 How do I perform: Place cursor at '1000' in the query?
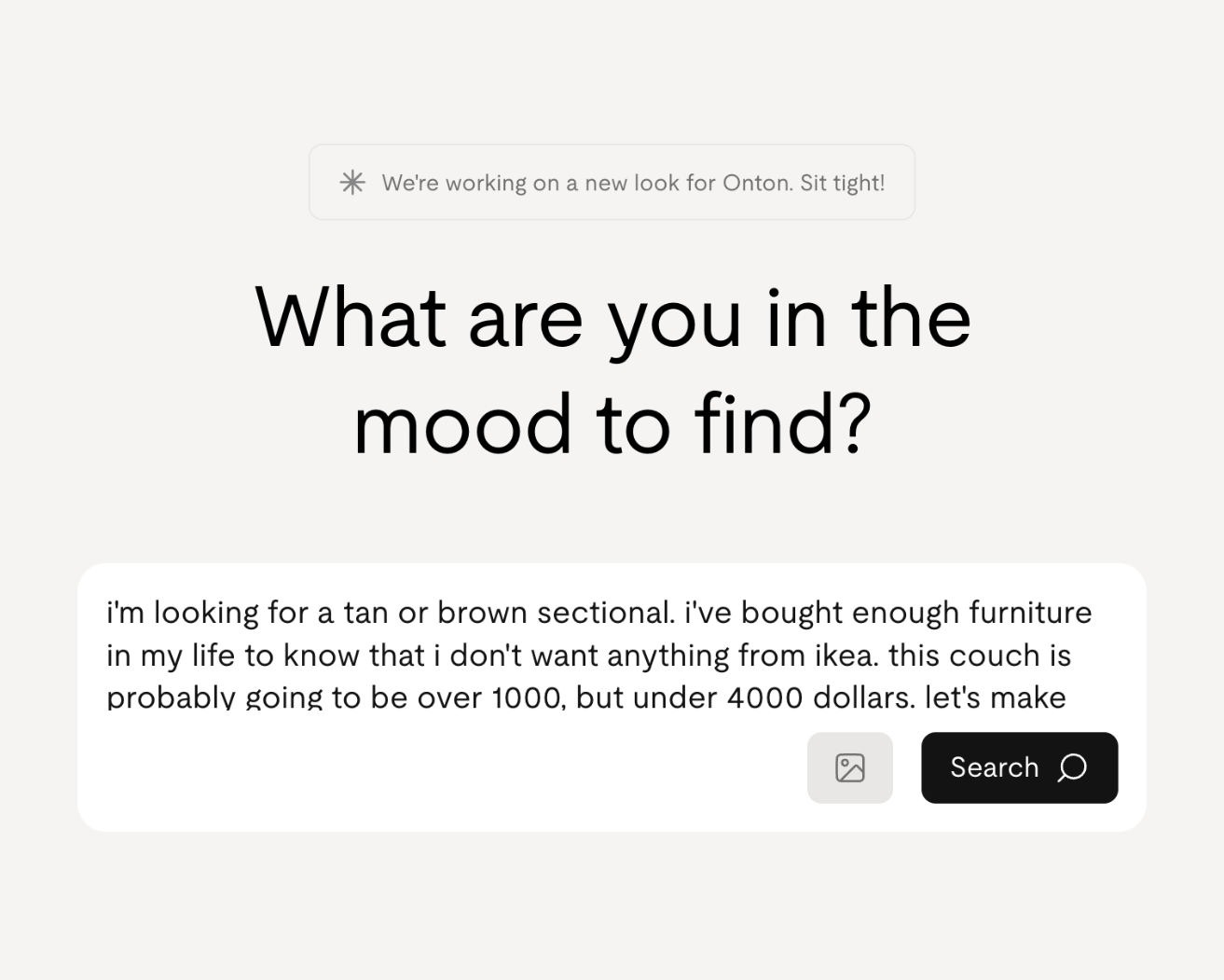click(528, 697)
